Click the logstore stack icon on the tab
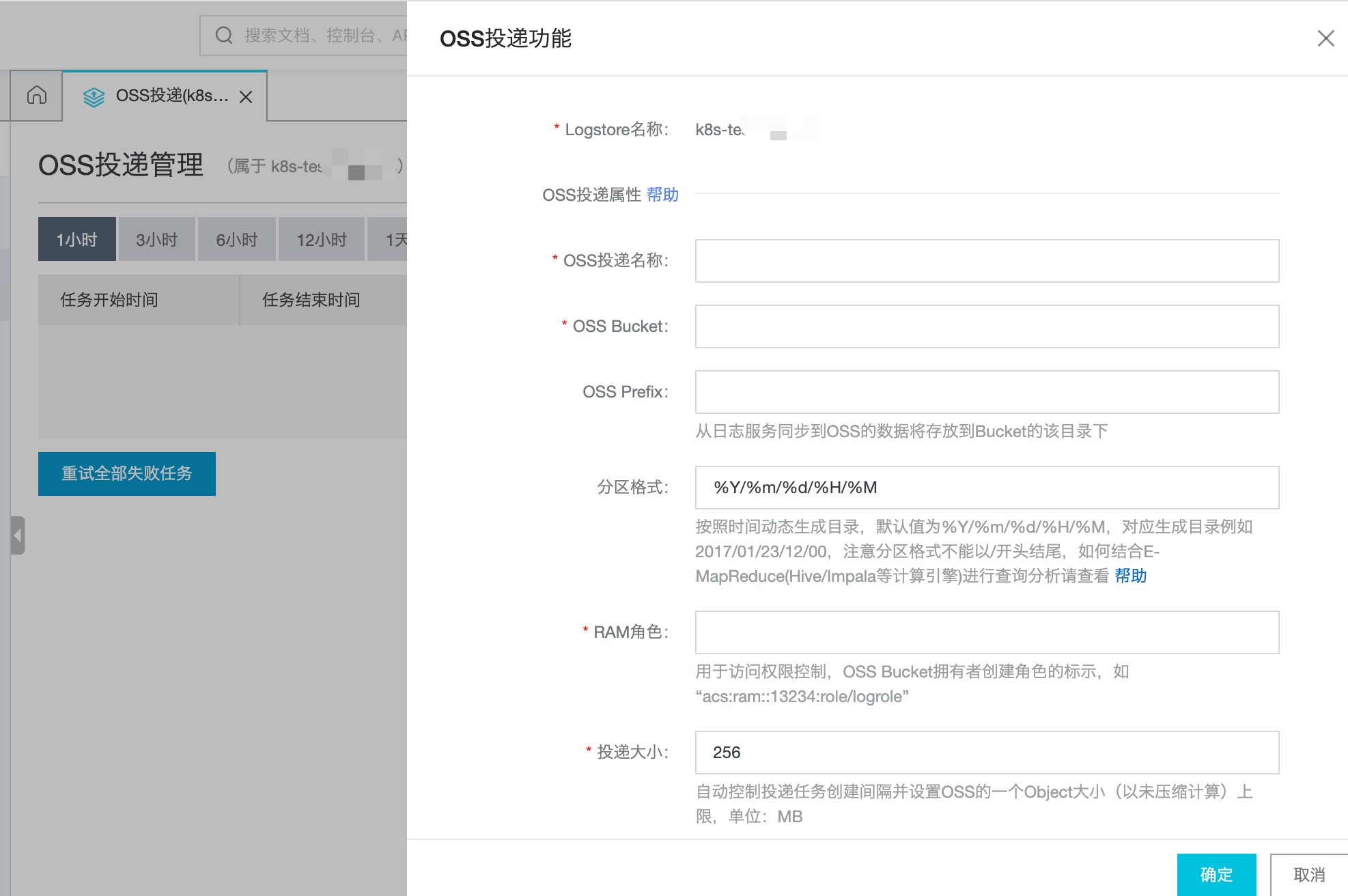This screenshot has width=1348, height=896. tap(93, 96)
